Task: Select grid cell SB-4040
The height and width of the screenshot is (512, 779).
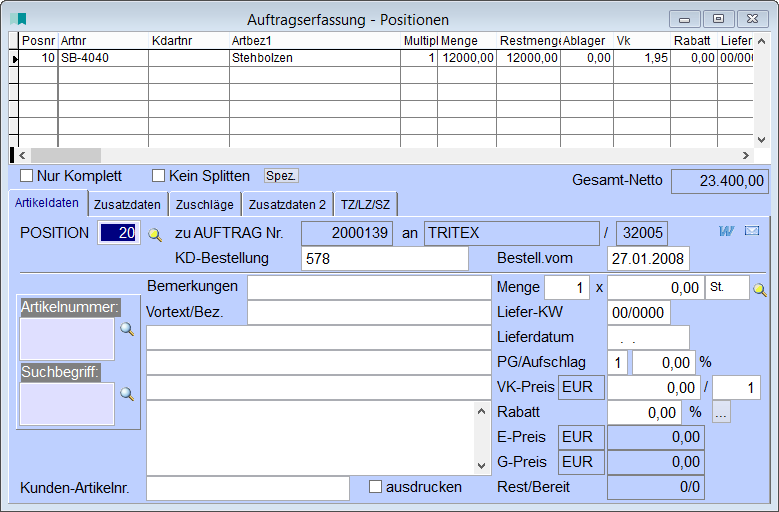Action: pos(103,58)
